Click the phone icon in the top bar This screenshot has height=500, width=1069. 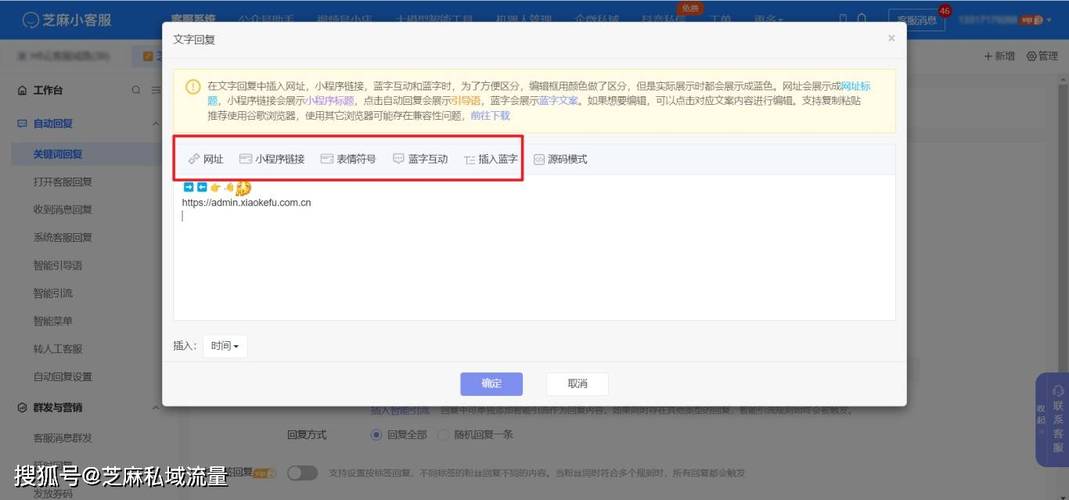tap(843, 19)
